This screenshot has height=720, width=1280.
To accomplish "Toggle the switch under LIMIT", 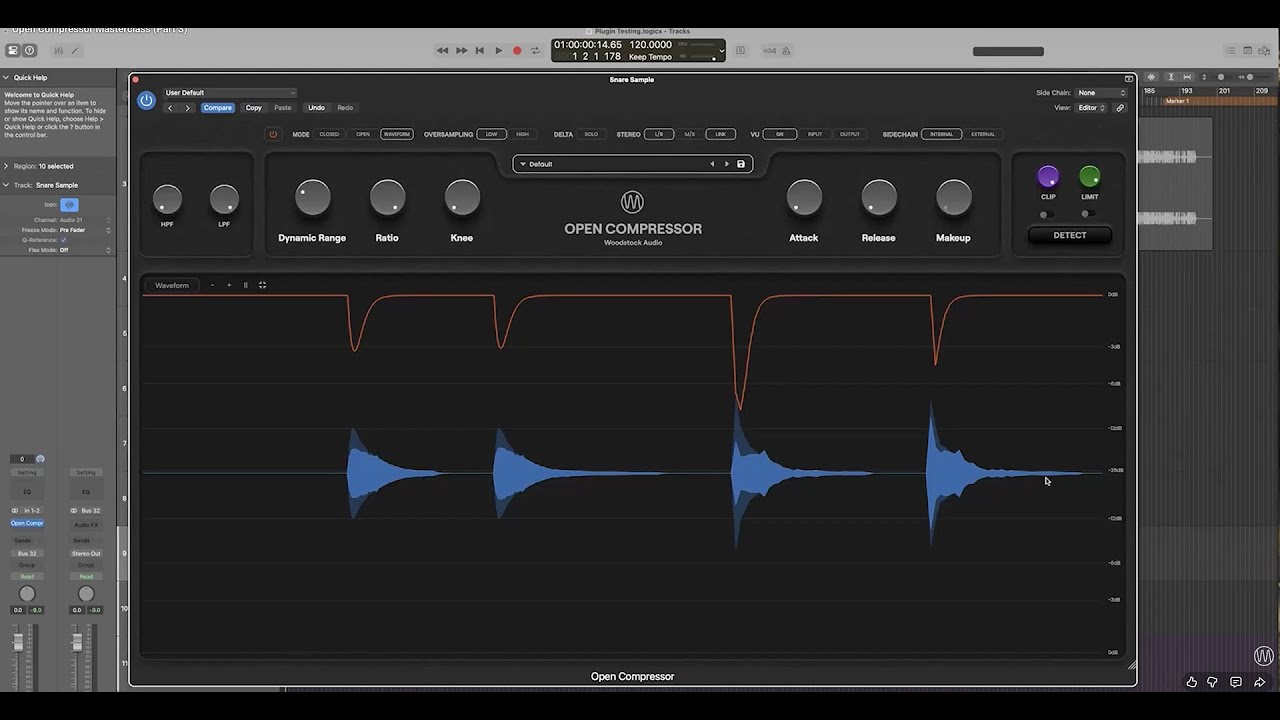I will 1088,214.
